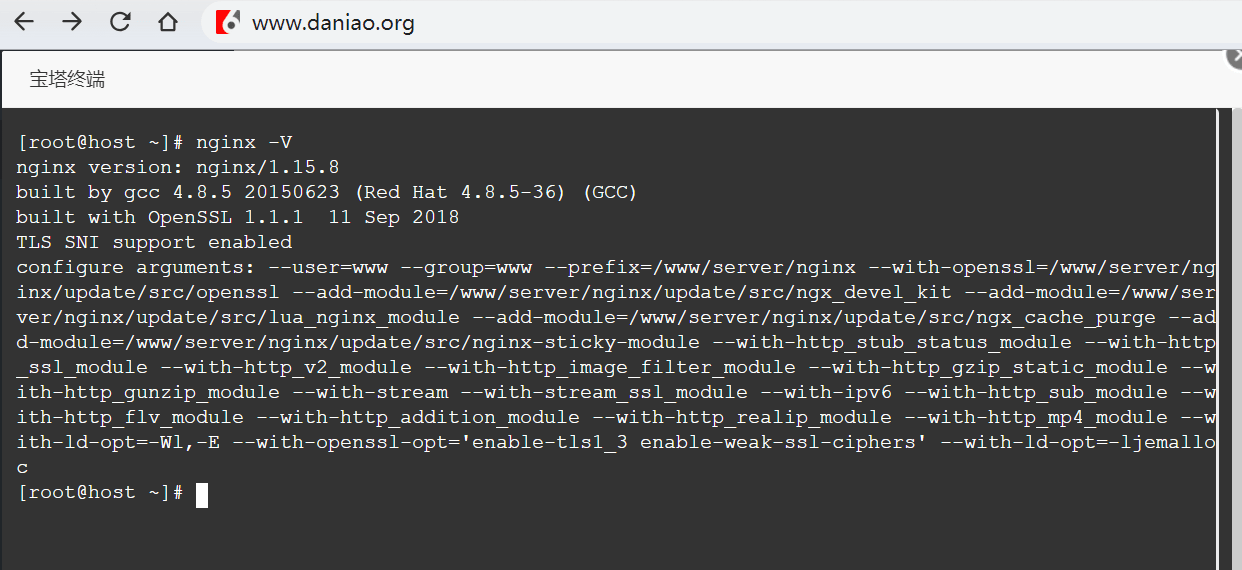This screenshot has width=1242, height=570.
Task: Reload the page with the refresh icon
Action: (120, 22)
